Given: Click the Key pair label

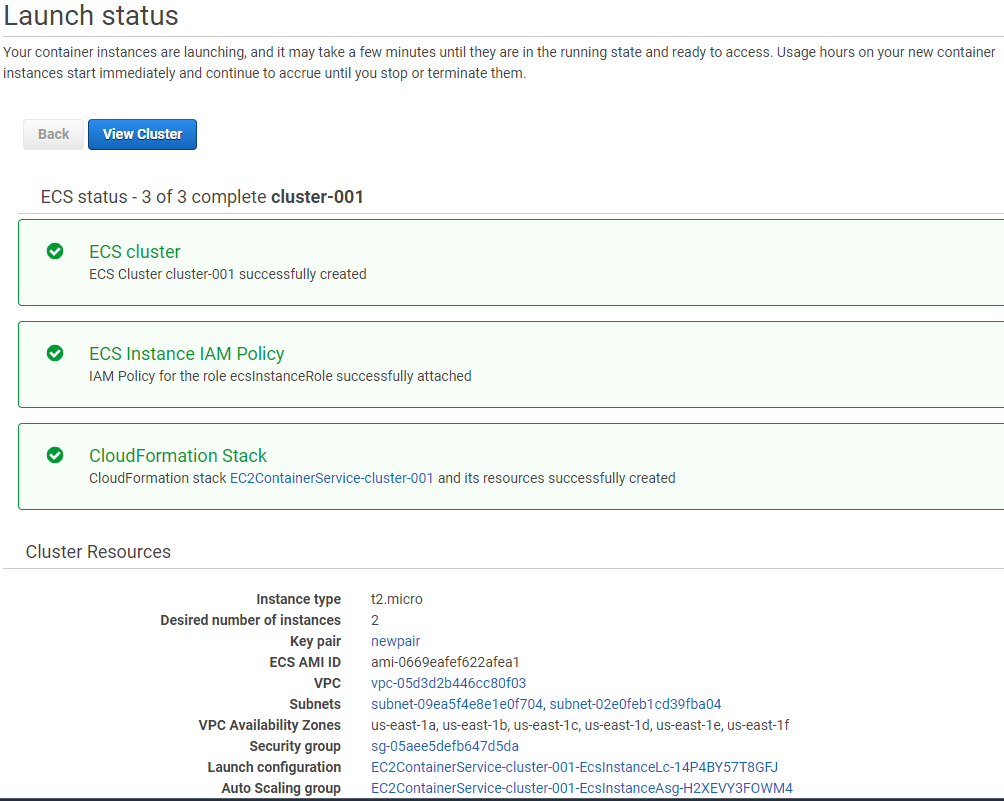Looking at the screenshot, I should pos(315,641).
